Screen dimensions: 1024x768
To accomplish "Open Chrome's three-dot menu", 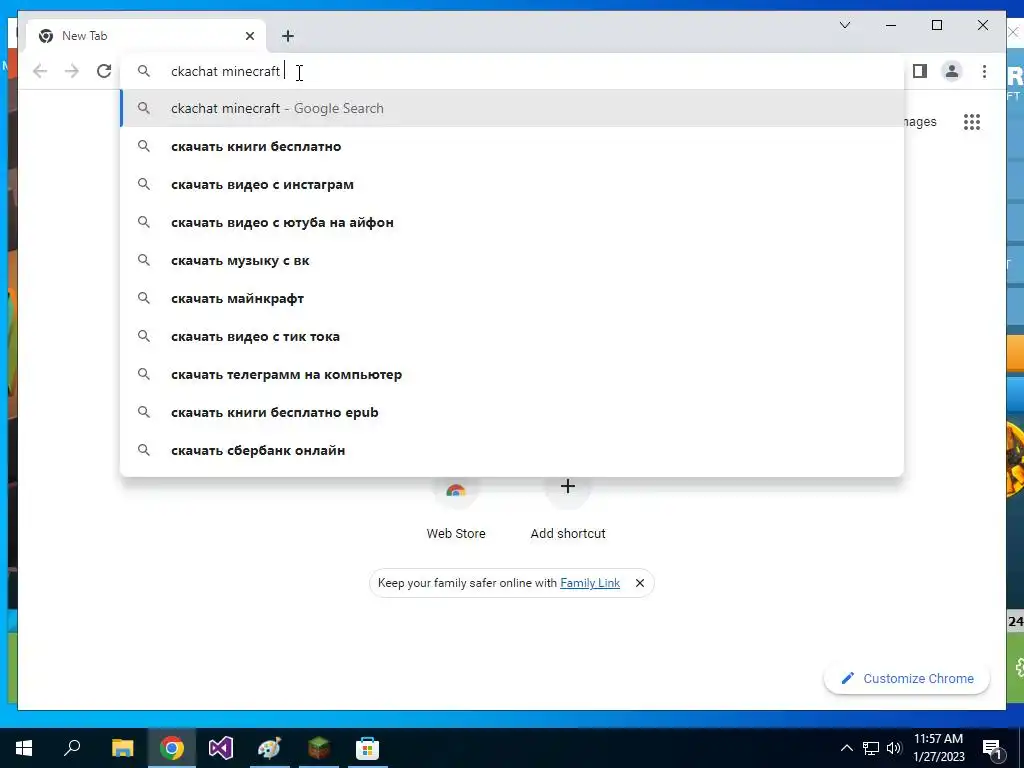I will pos(984,71).
